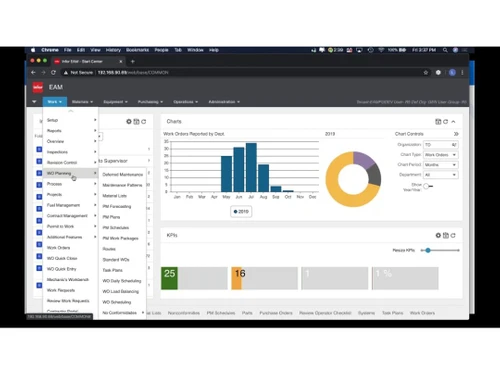
Task: Toggle the Show Year/Year switch
Action: [428, 186]
